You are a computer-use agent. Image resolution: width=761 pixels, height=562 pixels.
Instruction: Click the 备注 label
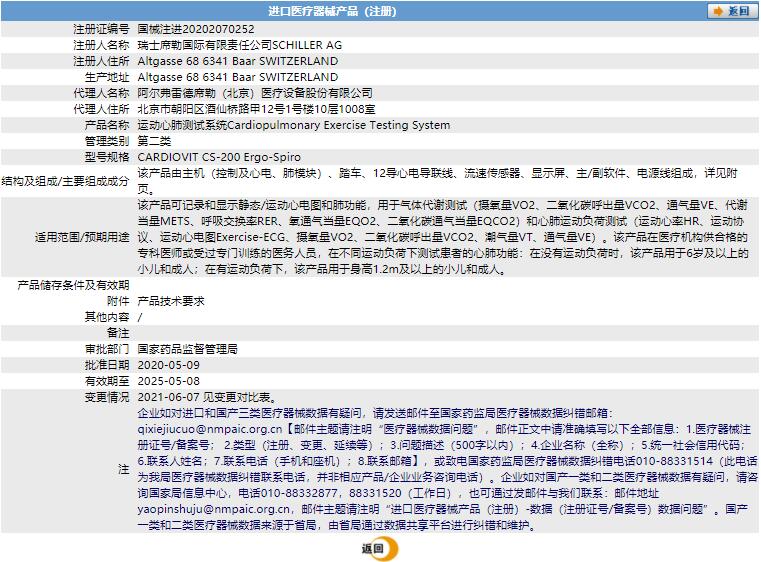[118, 333]
